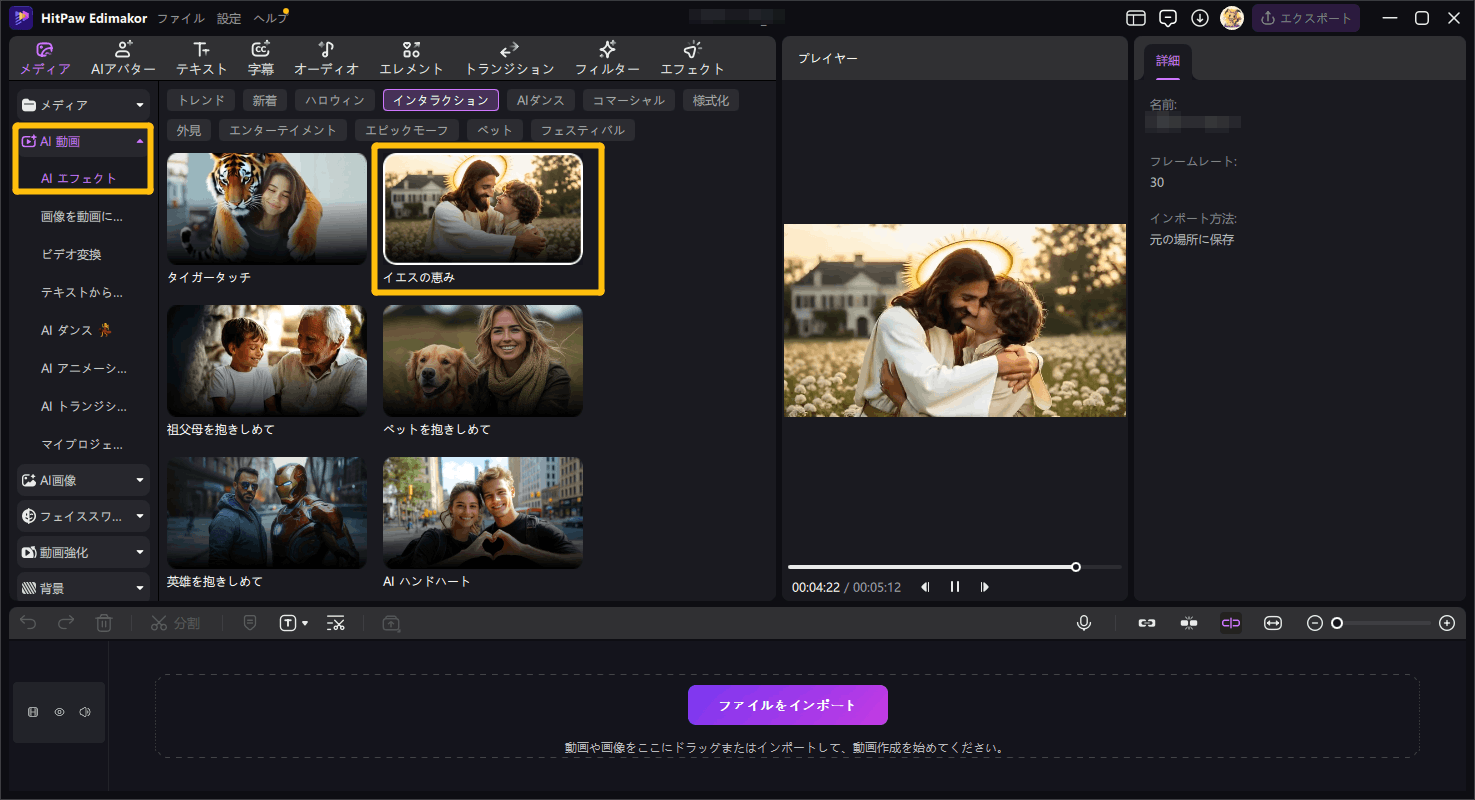The width and height of the screenshot is (1475, 800).
Task: Open the layout switch icon in title bar
Action: [x=1135, y=18]
